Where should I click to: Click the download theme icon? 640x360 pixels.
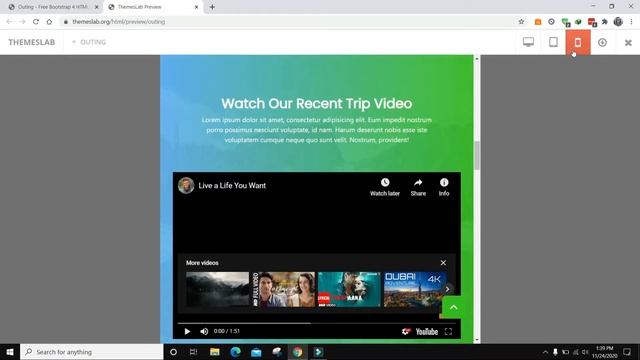pos(602,42)
